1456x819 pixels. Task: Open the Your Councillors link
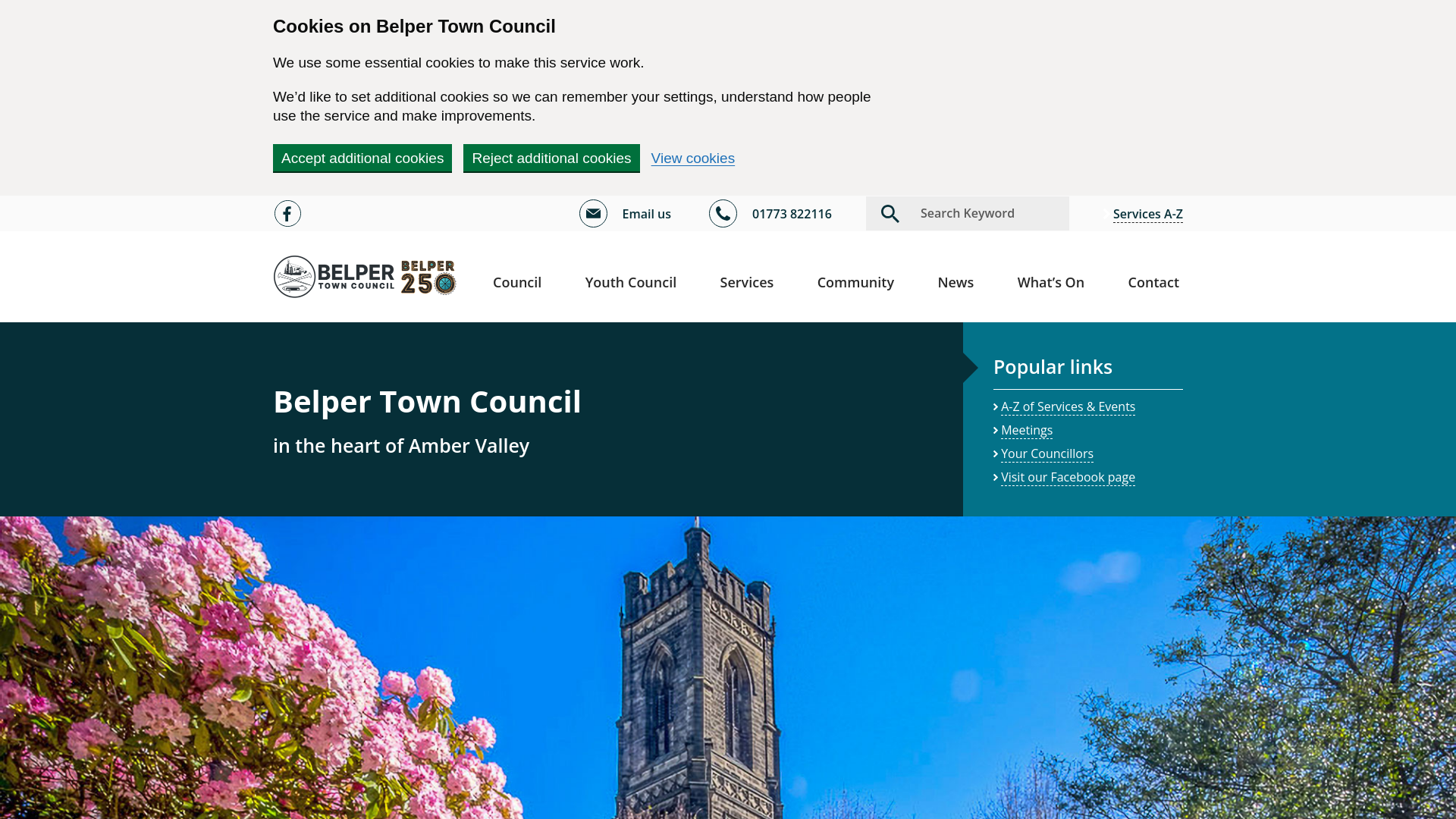click(1047, 454)
